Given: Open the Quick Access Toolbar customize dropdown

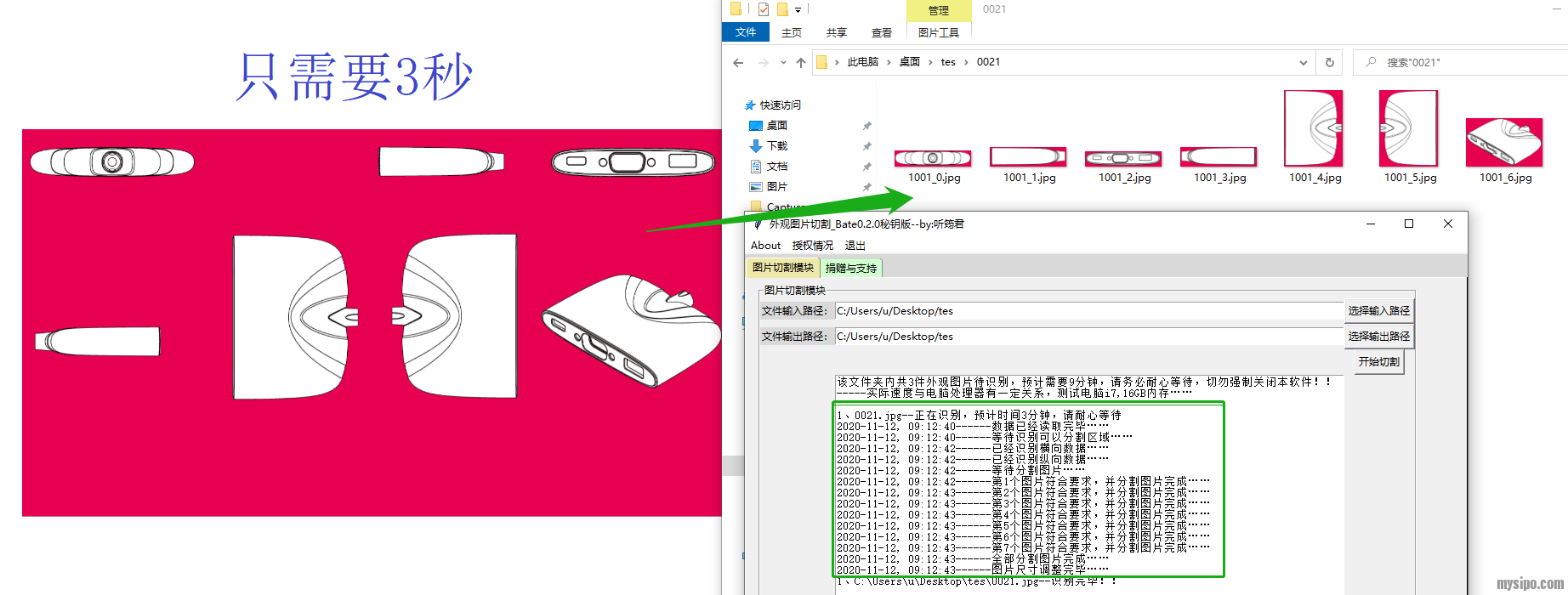Looking at the screenshot, I should 798,10.
